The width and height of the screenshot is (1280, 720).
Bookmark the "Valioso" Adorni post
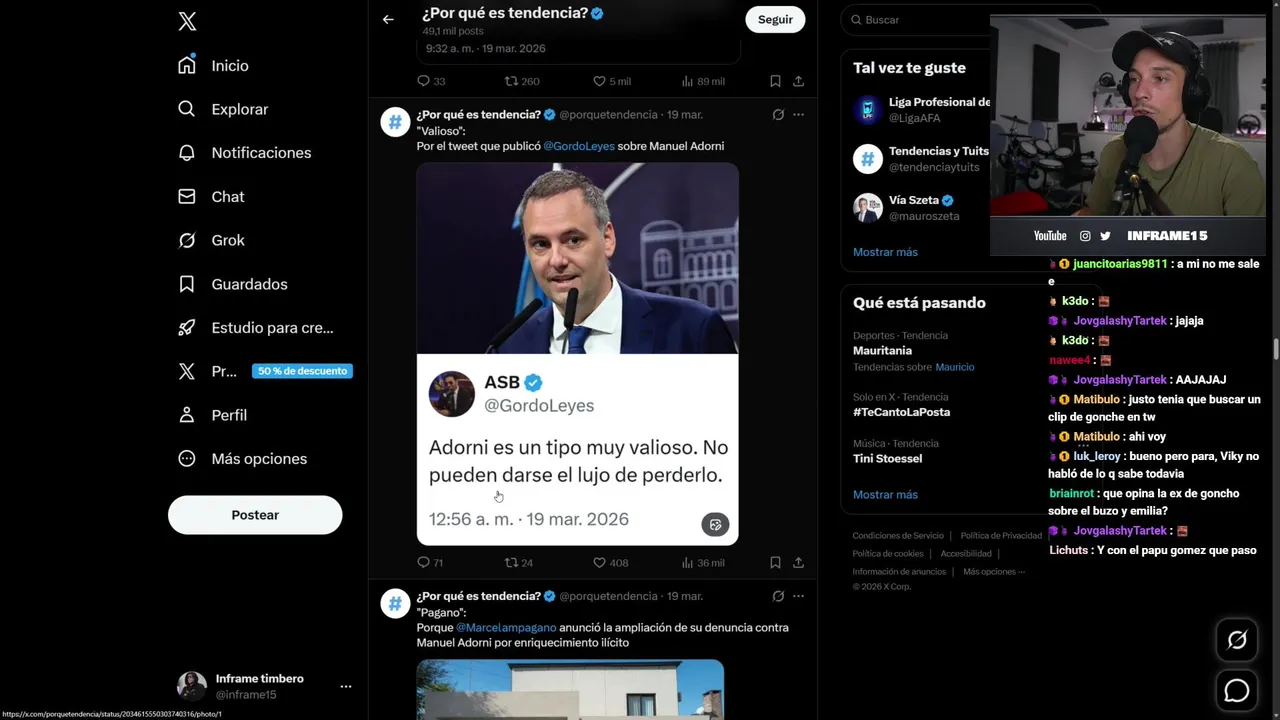[775, 563]
